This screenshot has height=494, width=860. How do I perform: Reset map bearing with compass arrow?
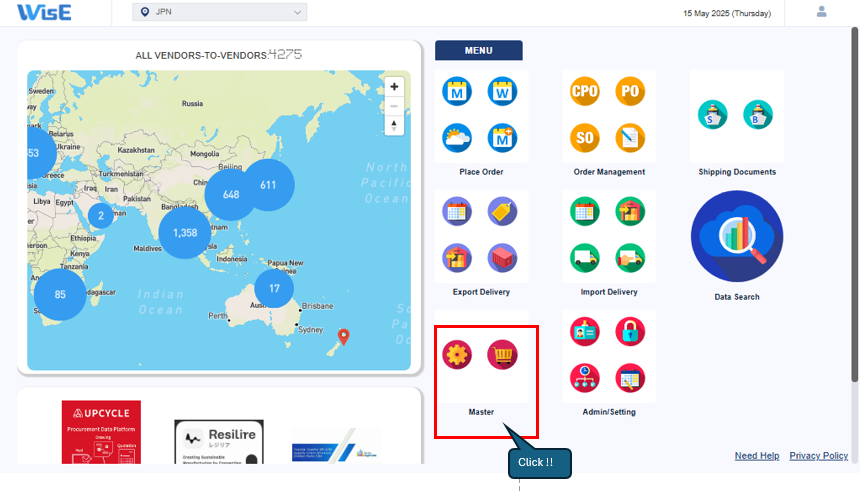[x=394, y=125]
